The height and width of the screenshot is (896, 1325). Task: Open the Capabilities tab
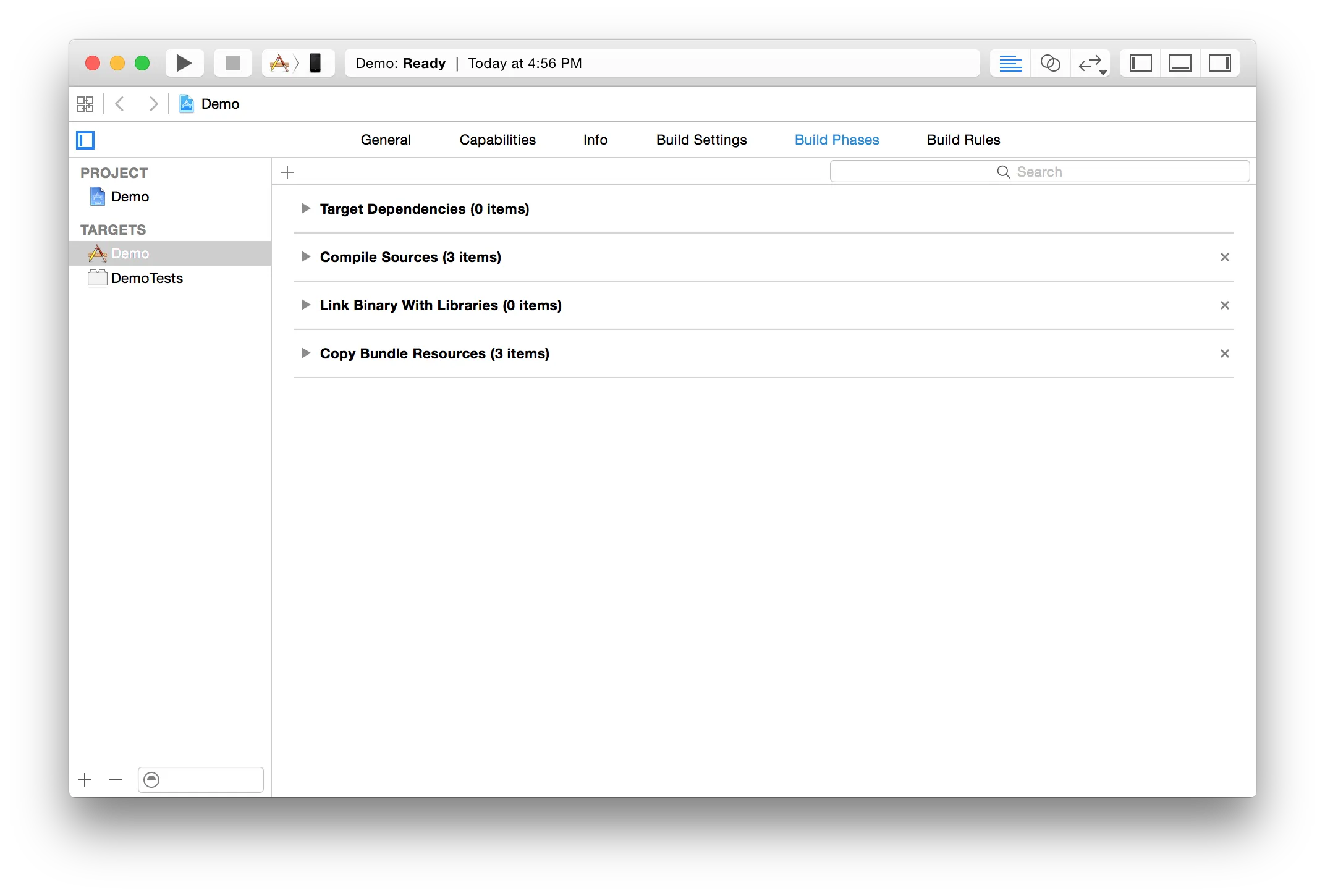click(497, 140)
